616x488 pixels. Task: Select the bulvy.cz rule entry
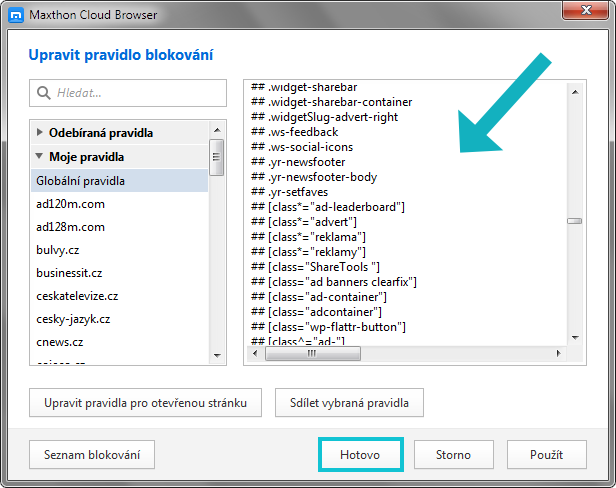58,250
